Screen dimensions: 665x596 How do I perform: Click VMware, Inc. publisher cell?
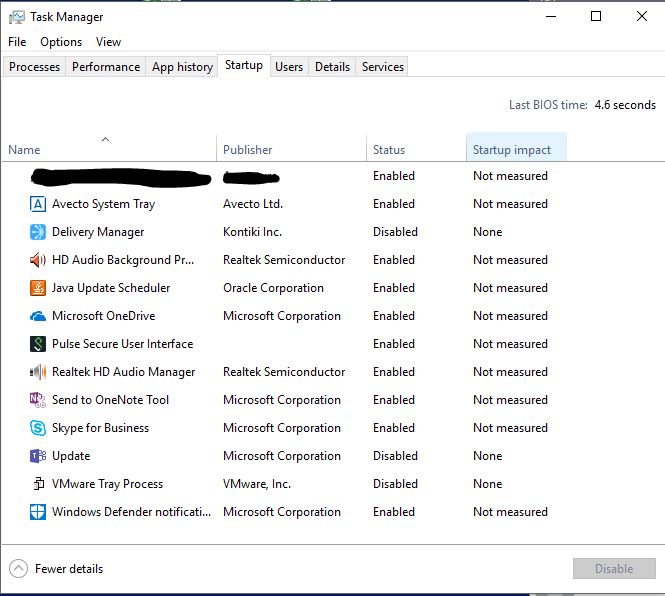coord(257,484)
